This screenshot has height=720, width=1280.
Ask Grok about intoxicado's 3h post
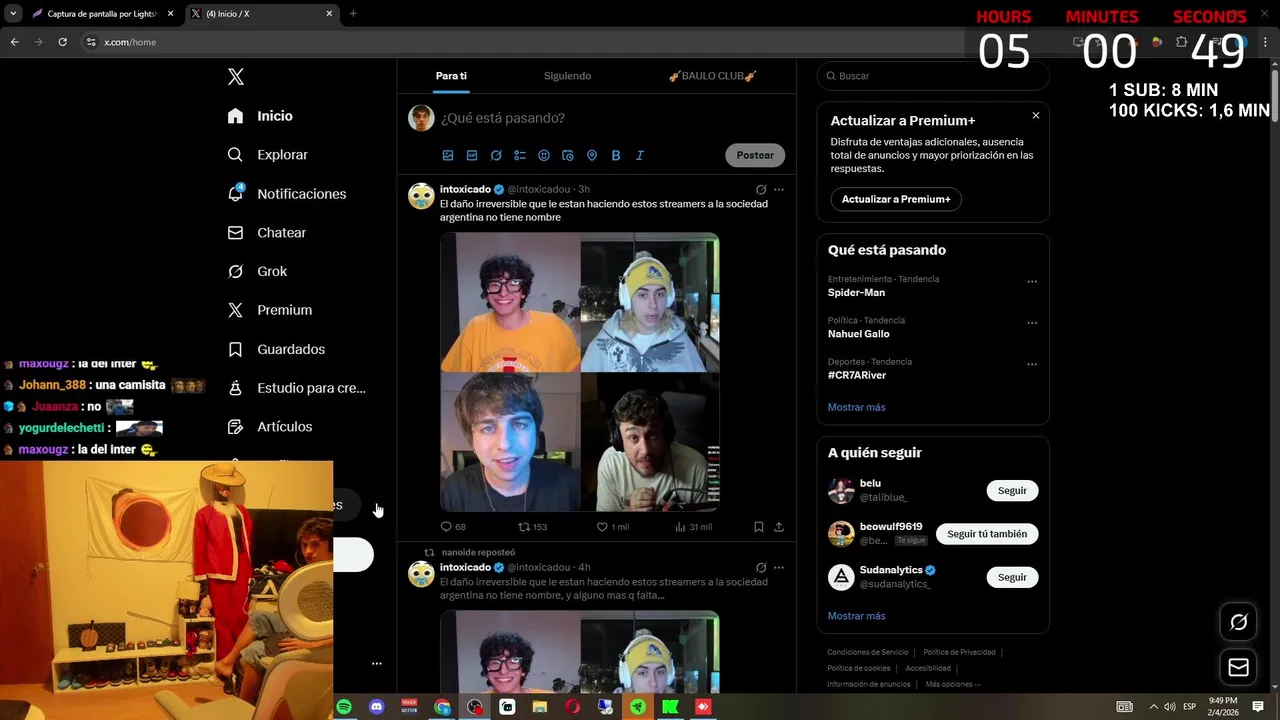pyautogui.click(x=761, y=189)
